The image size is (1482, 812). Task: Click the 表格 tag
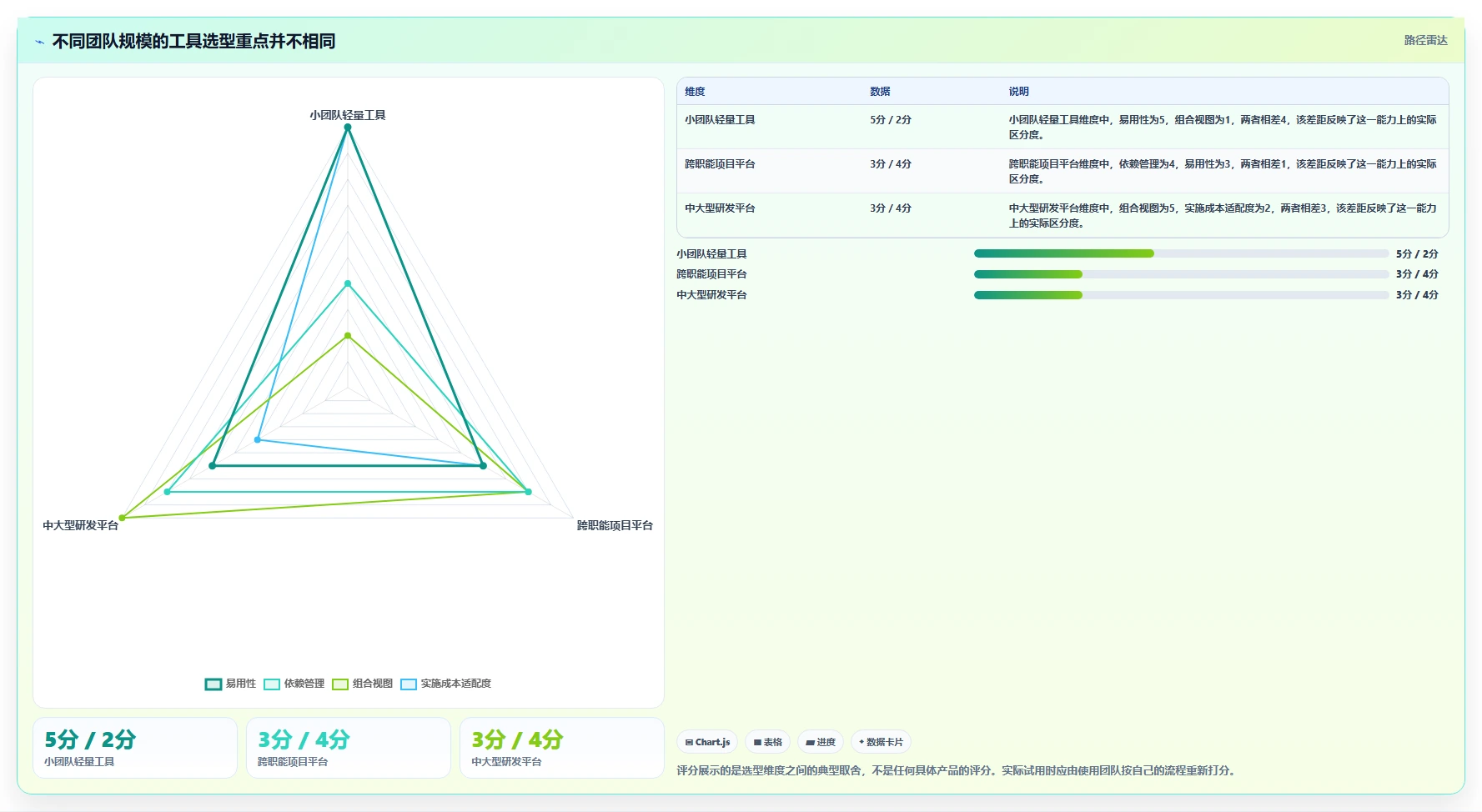coord(768,742)
